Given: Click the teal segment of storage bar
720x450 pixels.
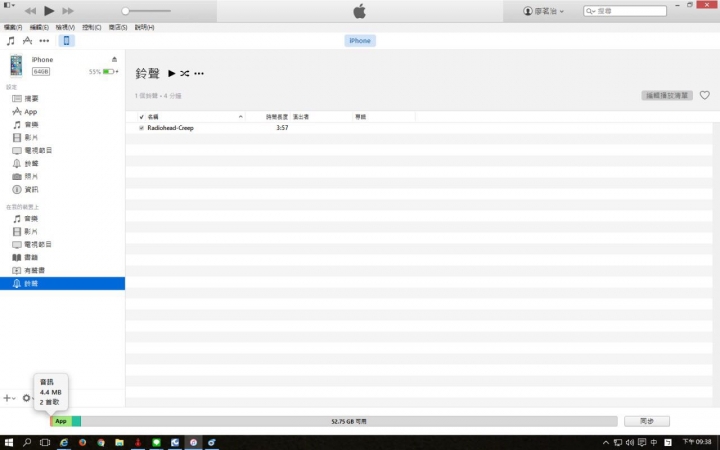Looking at the screenshot, I should pos(76,421).
